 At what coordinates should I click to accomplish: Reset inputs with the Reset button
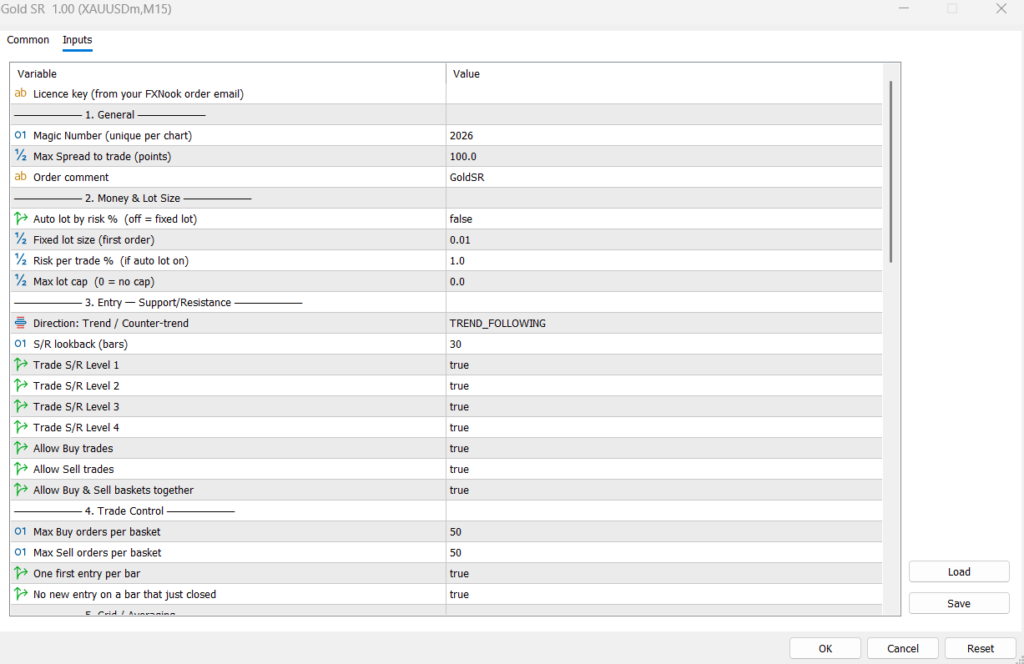(x=980, y=648)
